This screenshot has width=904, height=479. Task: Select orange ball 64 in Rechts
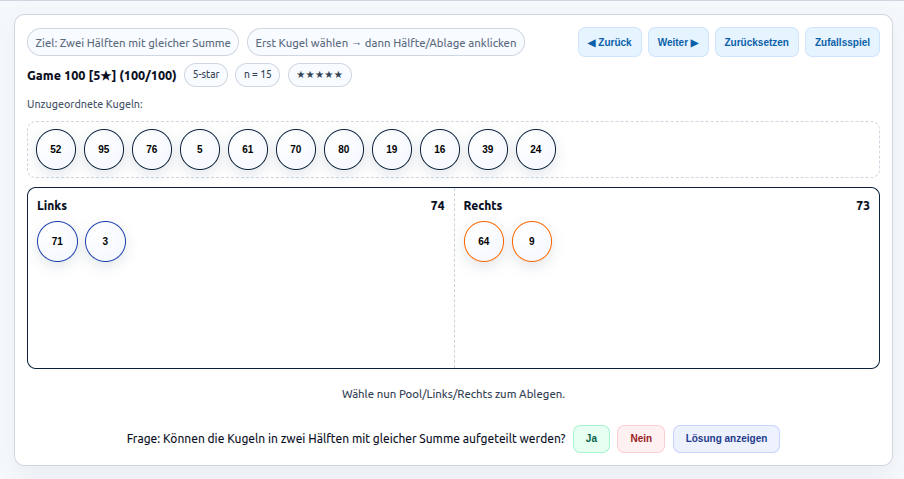tap(484, 241)
